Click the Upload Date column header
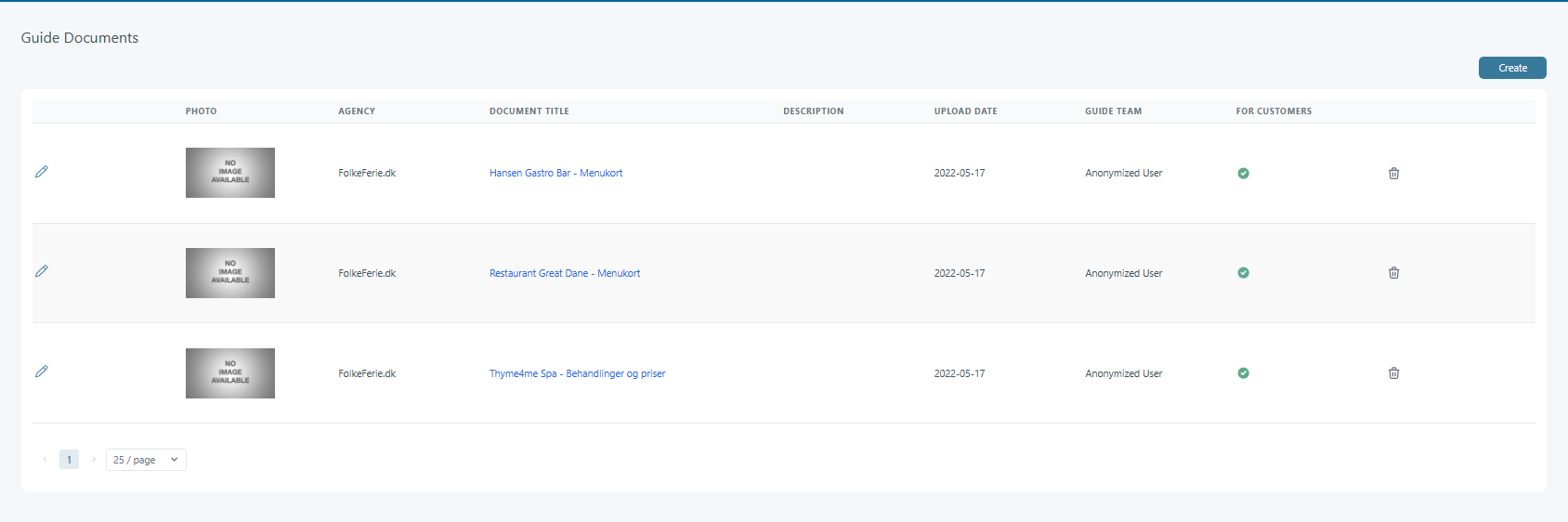 965,111
